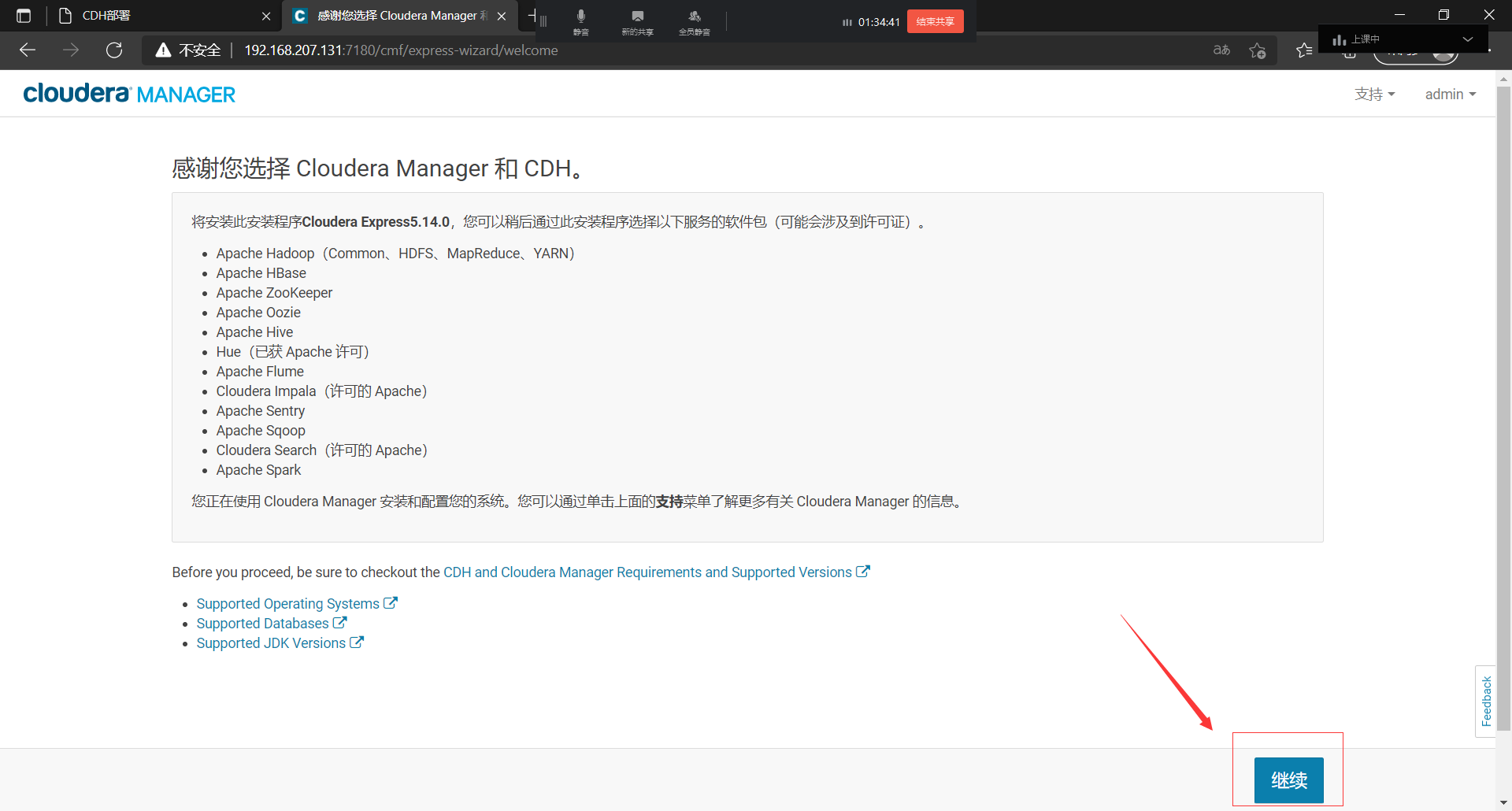The image size is (1512, 811).
Task: Open the tab actions menu icon
Action: tap(24, 16)
